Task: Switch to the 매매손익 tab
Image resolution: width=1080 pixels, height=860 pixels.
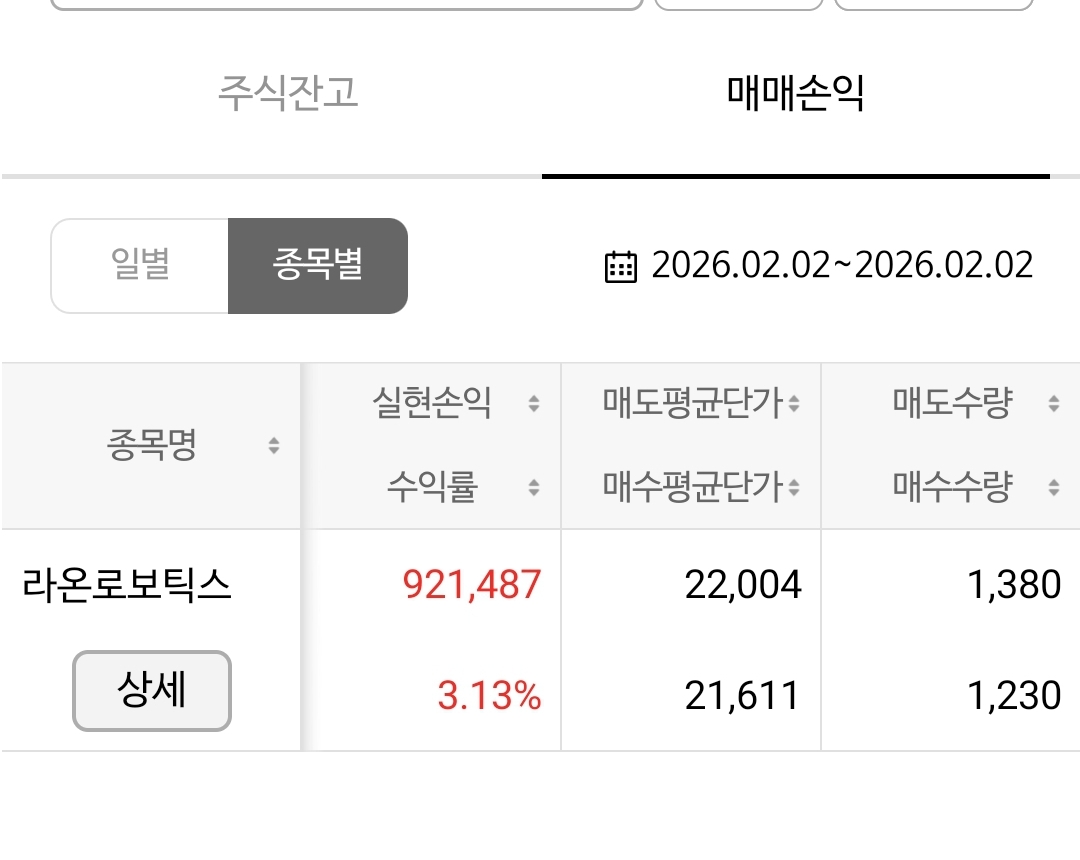Action: click(x=796, y=93)
